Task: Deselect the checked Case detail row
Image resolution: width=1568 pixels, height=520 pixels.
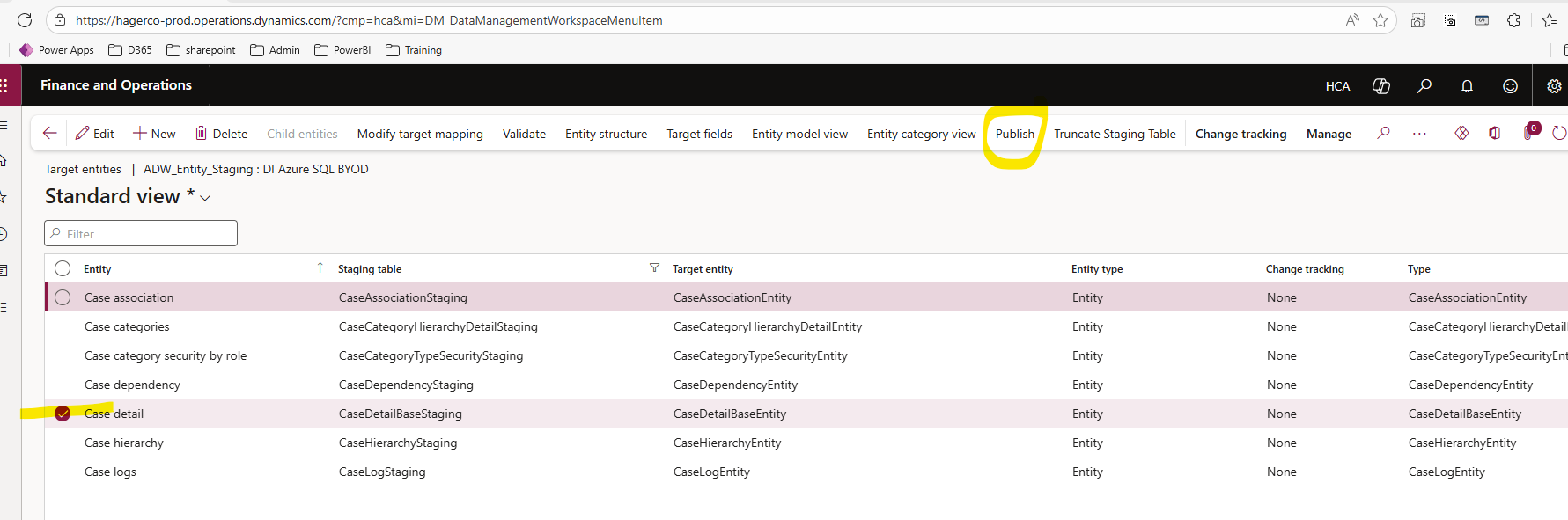Action: (x=63, y=414)
